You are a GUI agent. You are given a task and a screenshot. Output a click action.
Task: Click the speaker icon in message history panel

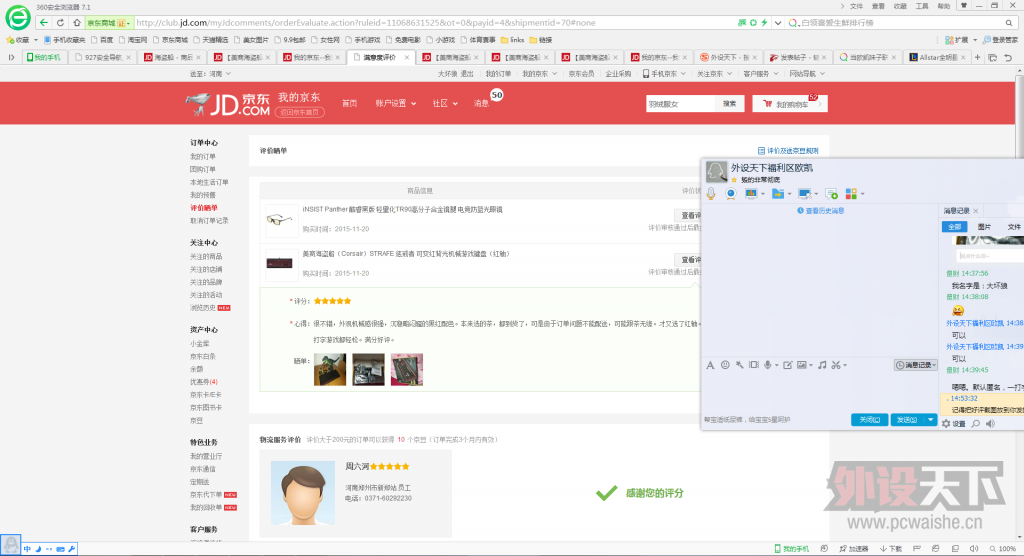pos(991,423)
